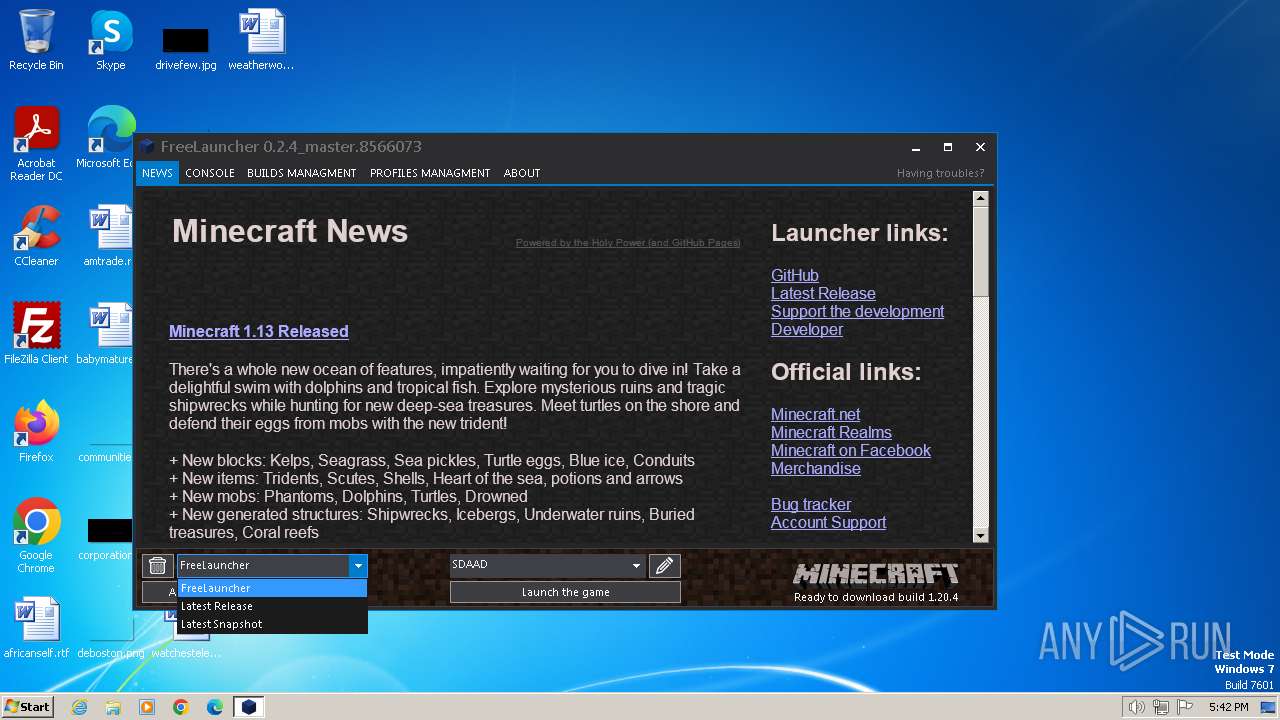The height and width of the screenshot is (720, 1280).
Task: Click the pencil edit-profile icon
Action: (664, 566)
